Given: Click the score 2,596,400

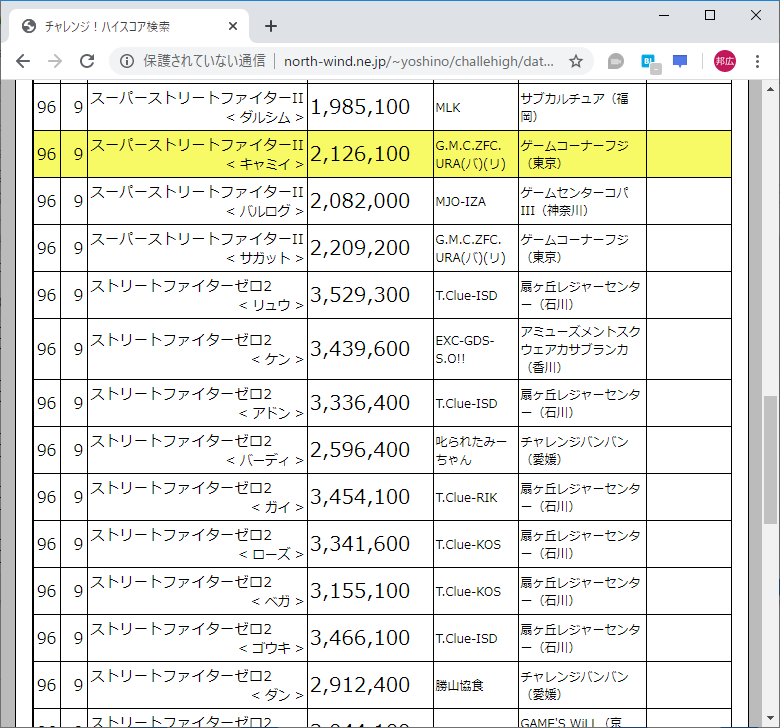Looking at the screenshot, I should [360, 450].
